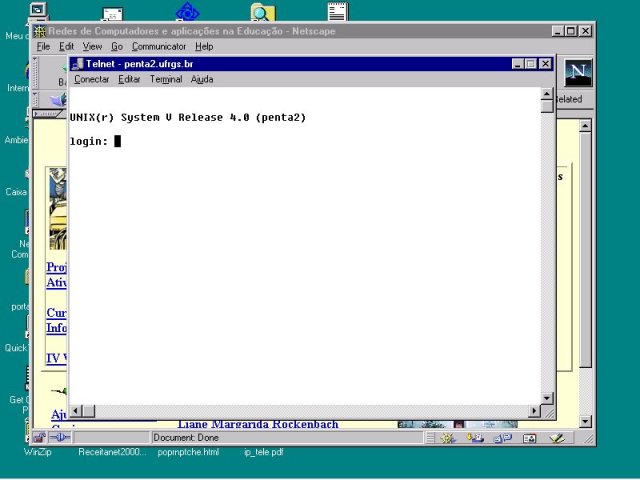Click the Bookmarks icon in Netscape location toolbar

(58, 99)
